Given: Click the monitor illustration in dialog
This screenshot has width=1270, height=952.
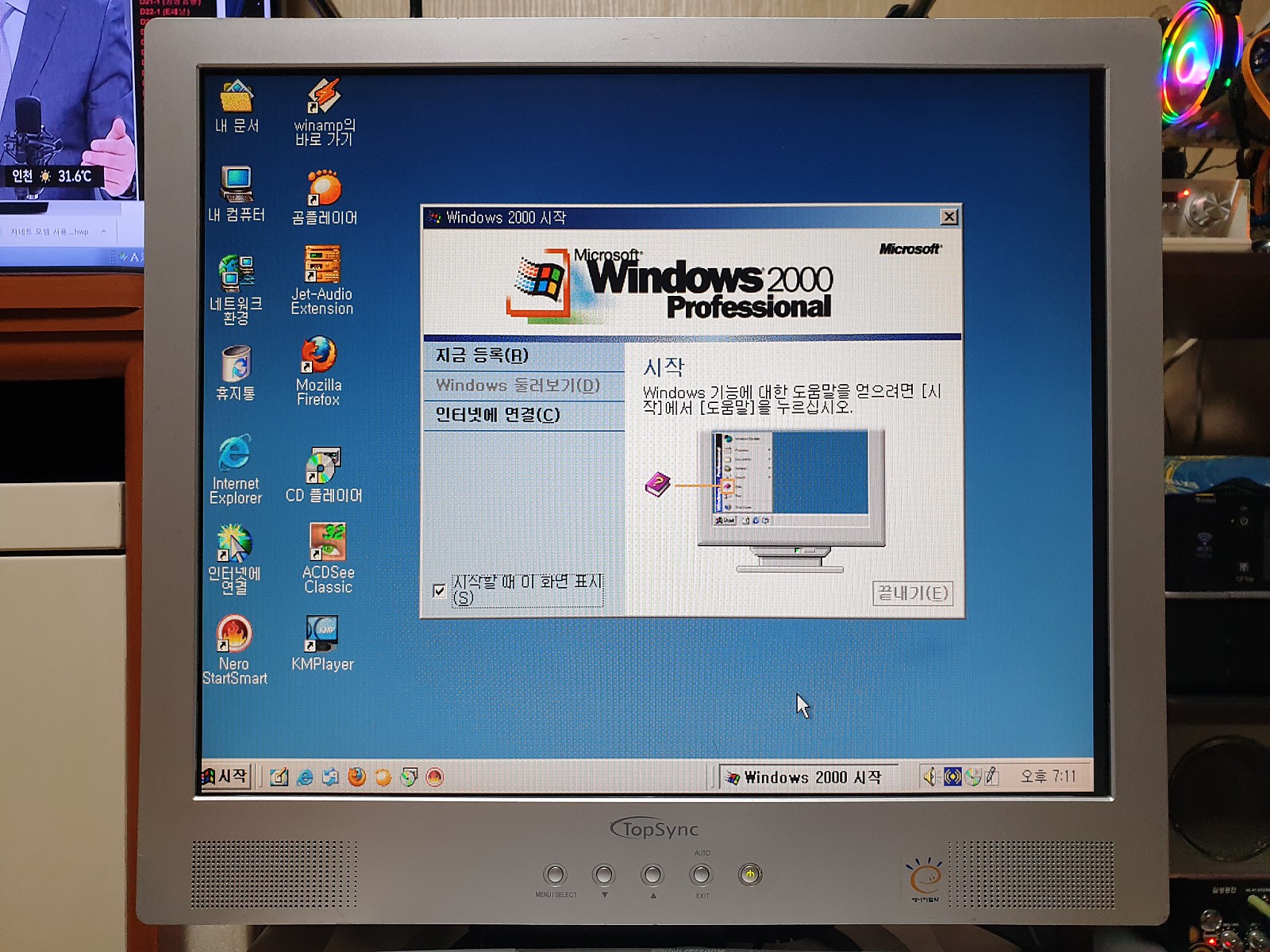Looking at the screenshot, I should 791,500.
